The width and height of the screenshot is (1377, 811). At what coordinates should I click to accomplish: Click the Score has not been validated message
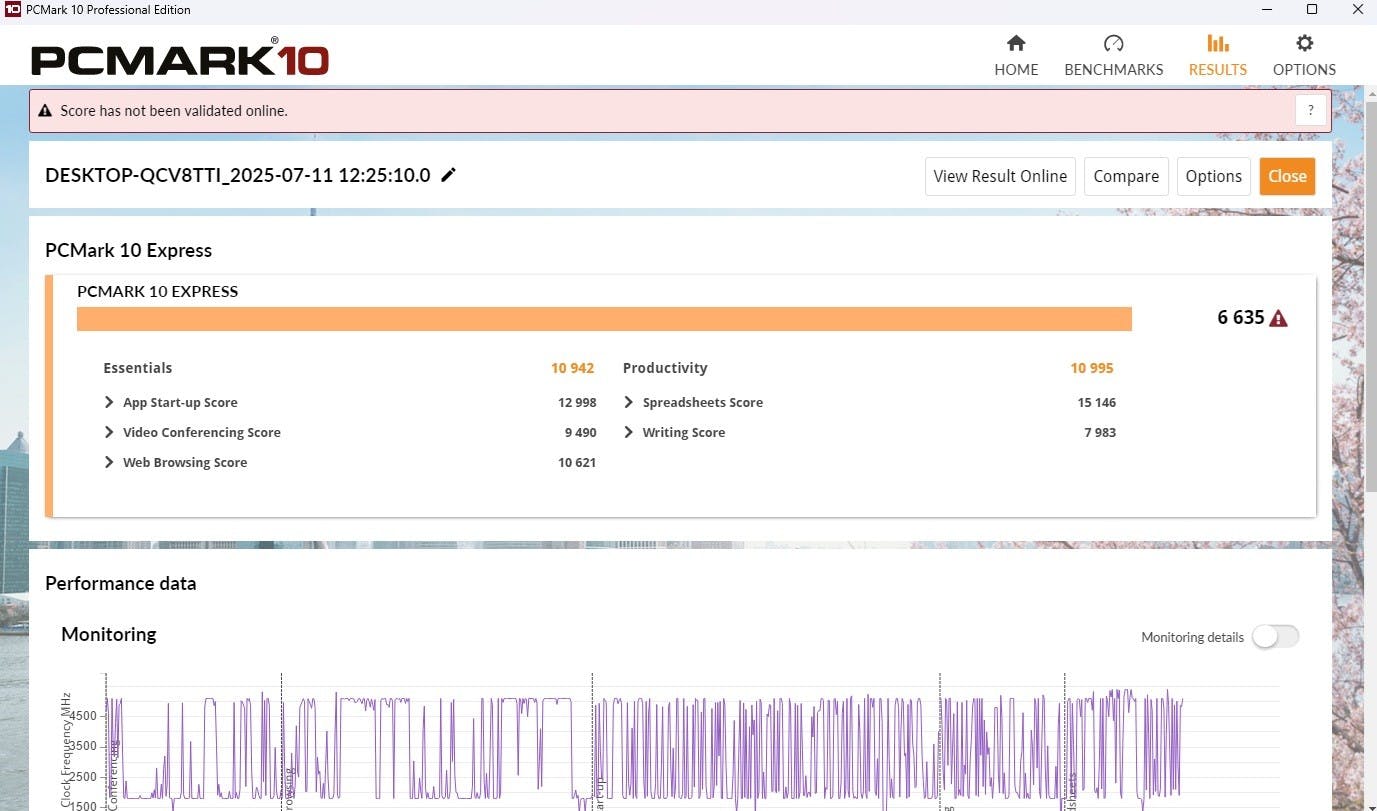click(x=174, y=111)
